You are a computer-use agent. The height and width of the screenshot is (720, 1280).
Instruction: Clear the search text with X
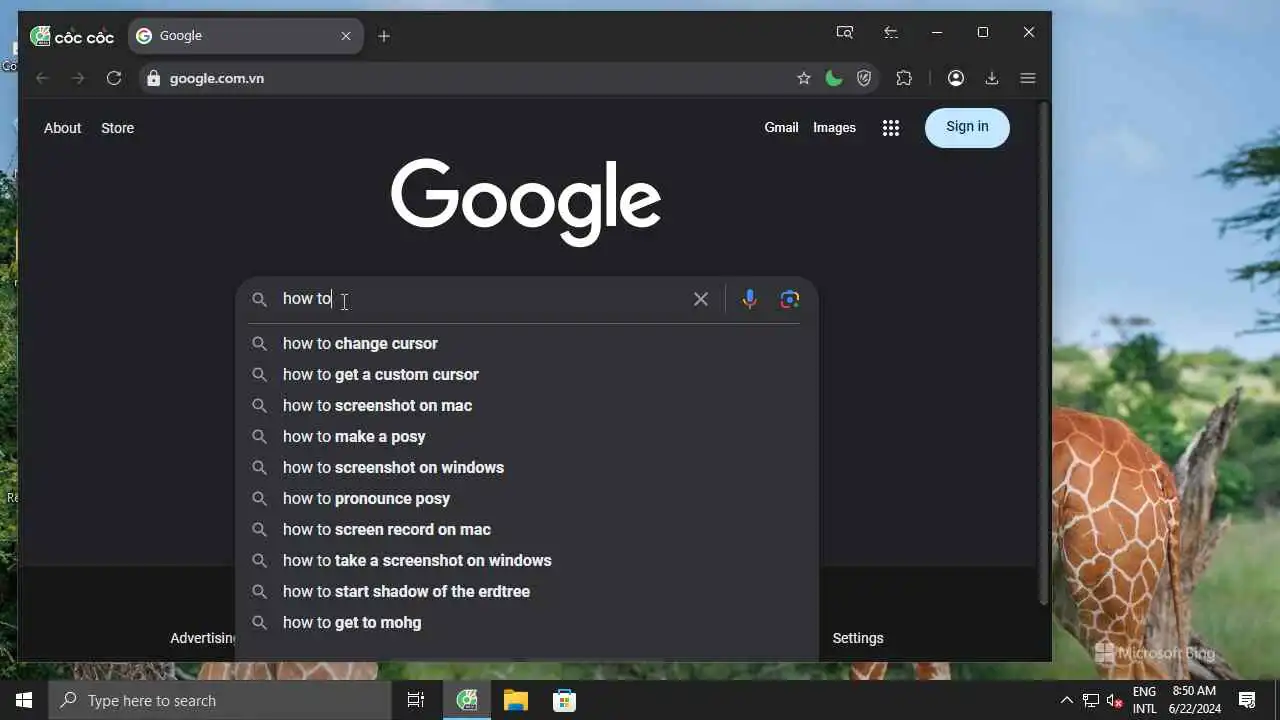pyautogui.click(x=701, y=299)
